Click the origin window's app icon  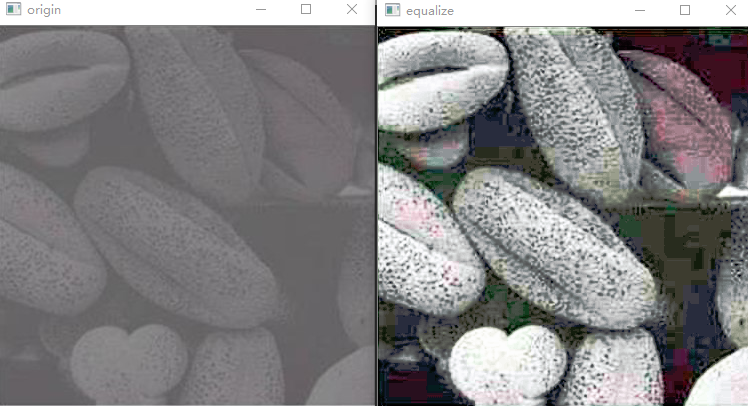tap(13, 9)
